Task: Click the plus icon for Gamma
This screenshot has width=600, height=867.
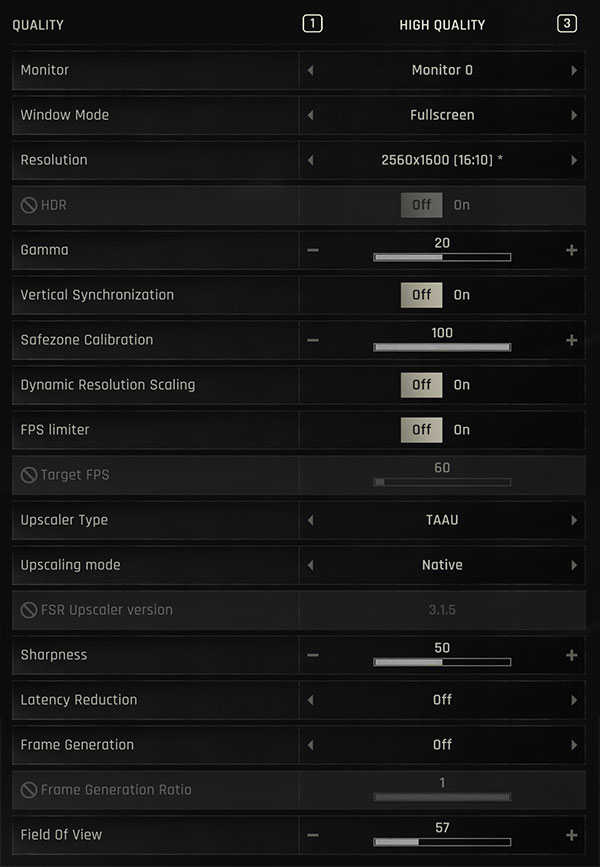Action: click(x=572, y=250)
